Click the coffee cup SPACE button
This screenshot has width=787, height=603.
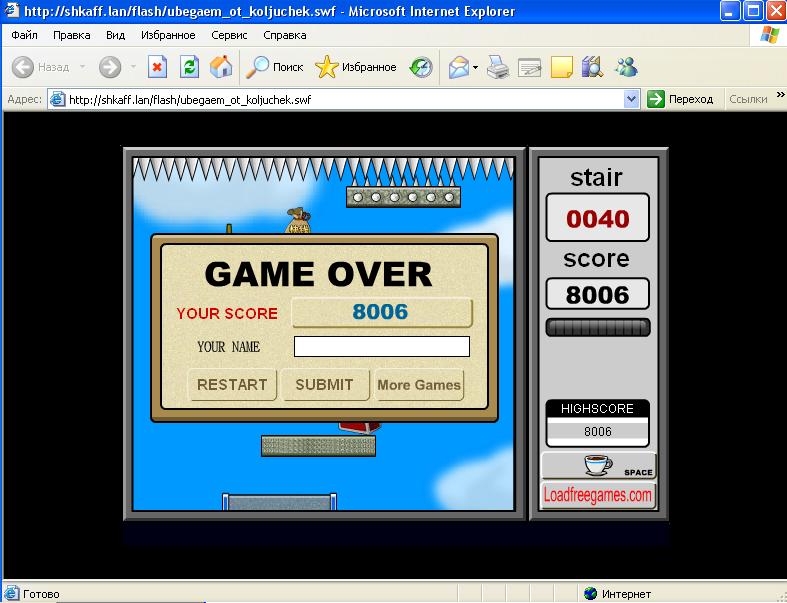(x=598, y=465)
